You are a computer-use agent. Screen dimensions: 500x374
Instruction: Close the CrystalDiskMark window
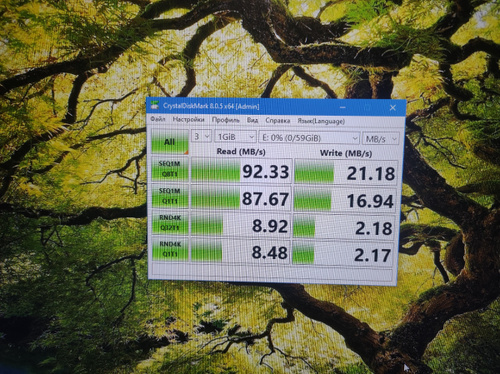point(393,108)
